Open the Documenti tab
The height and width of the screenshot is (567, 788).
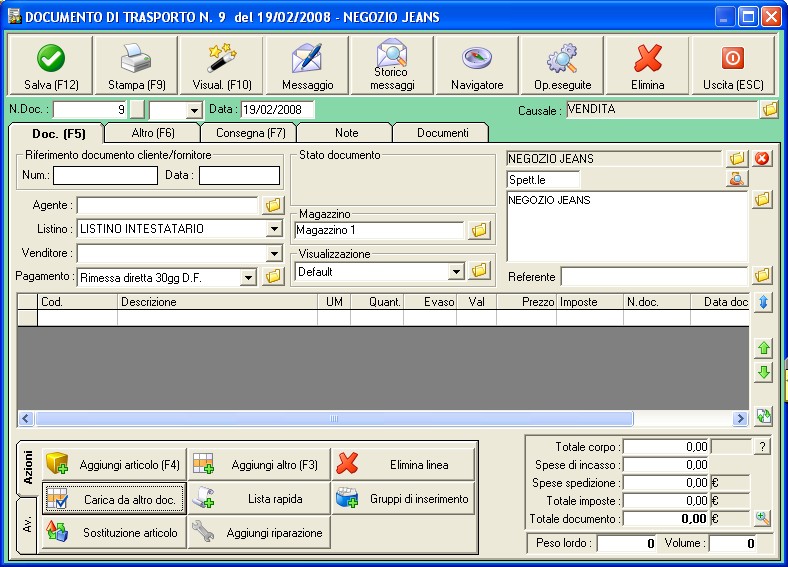click(442, 133)
